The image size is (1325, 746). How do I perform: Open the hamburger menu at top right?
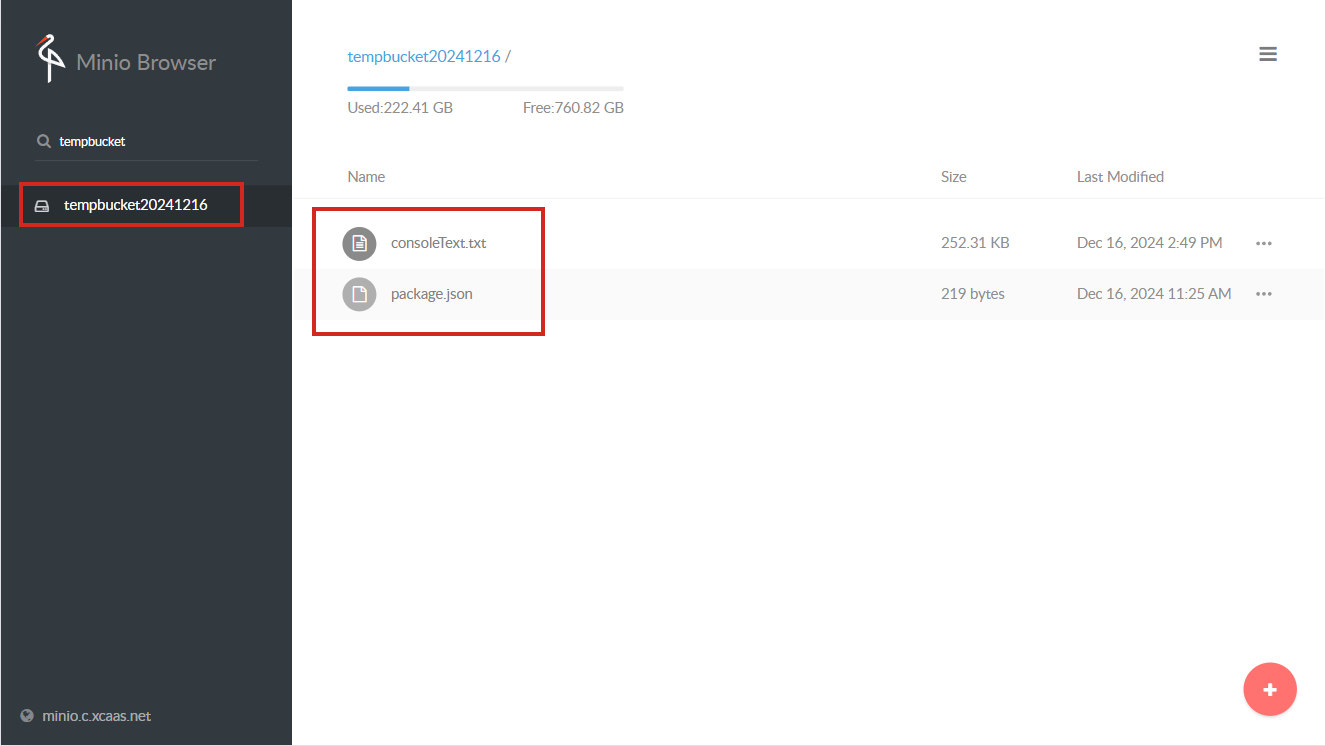point(1268,54)
